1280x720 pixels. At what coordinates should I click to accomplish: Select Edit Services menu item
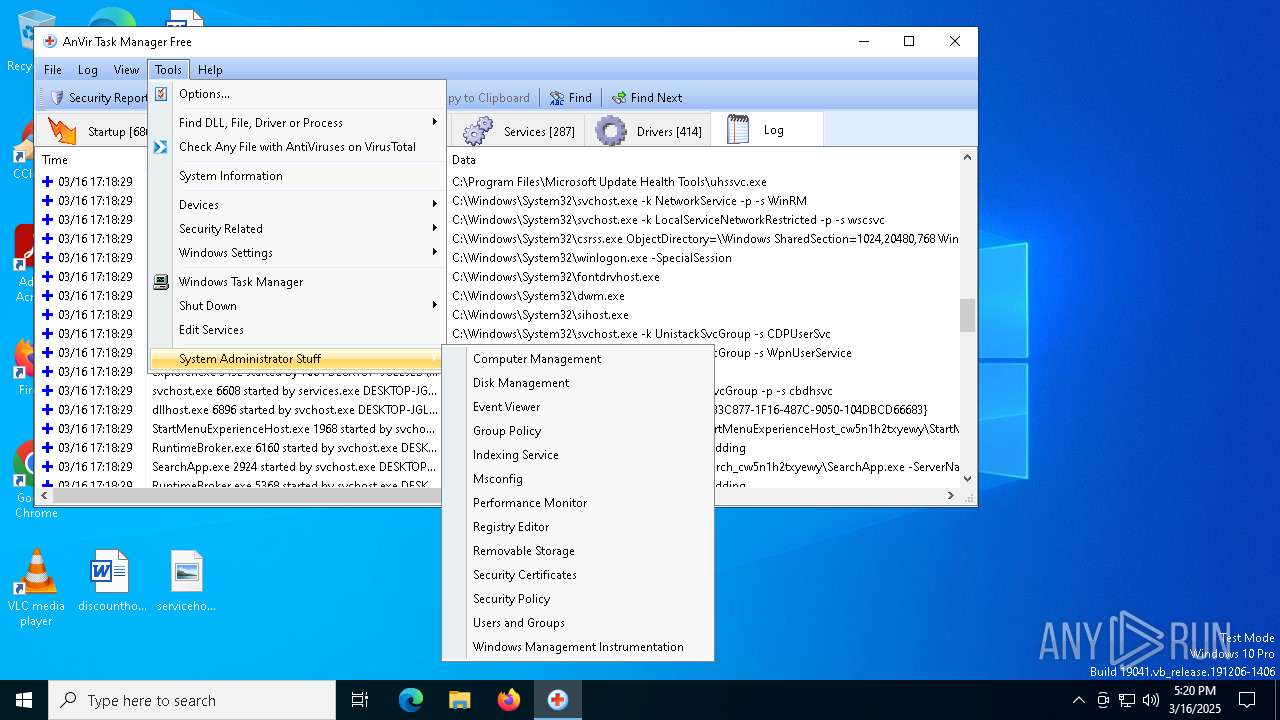[296, 330]
